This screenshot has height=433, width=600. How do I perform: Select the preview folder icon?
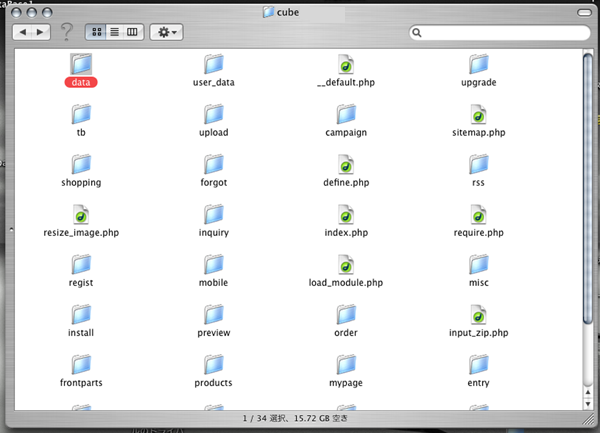tap(214, 314)
